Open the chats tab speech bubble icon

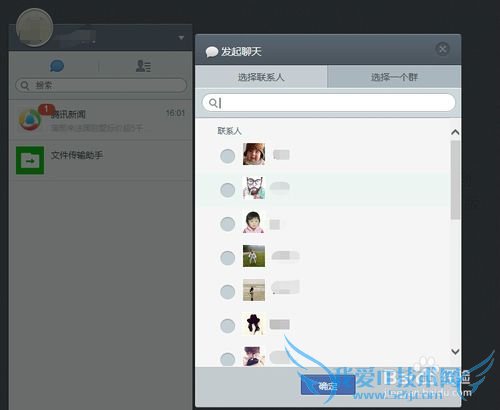click(57, 65)
